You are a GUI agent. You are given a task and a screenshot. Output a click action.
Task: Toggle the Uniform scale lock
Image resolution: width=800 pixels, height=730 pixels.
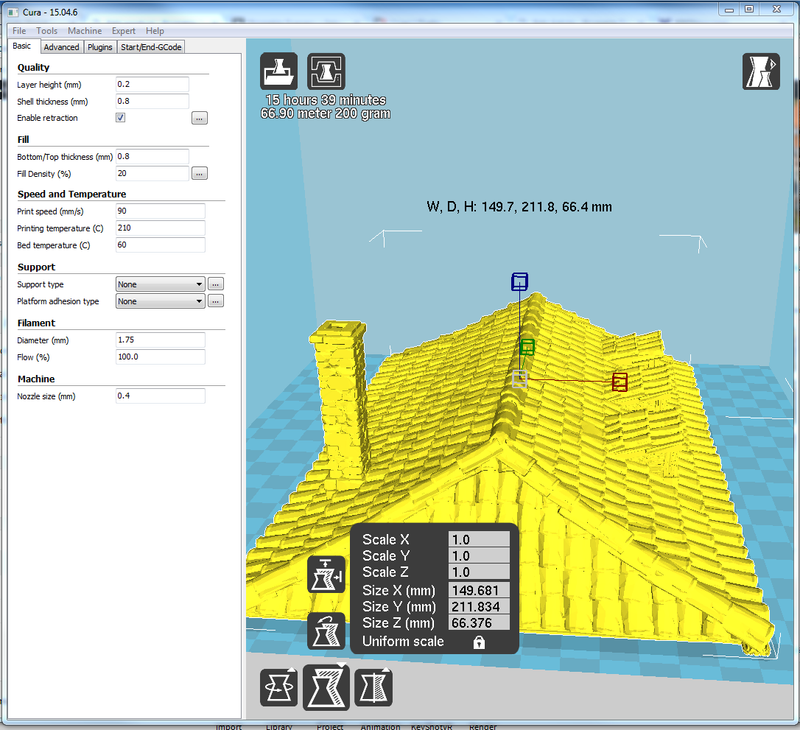pos(479,642)
